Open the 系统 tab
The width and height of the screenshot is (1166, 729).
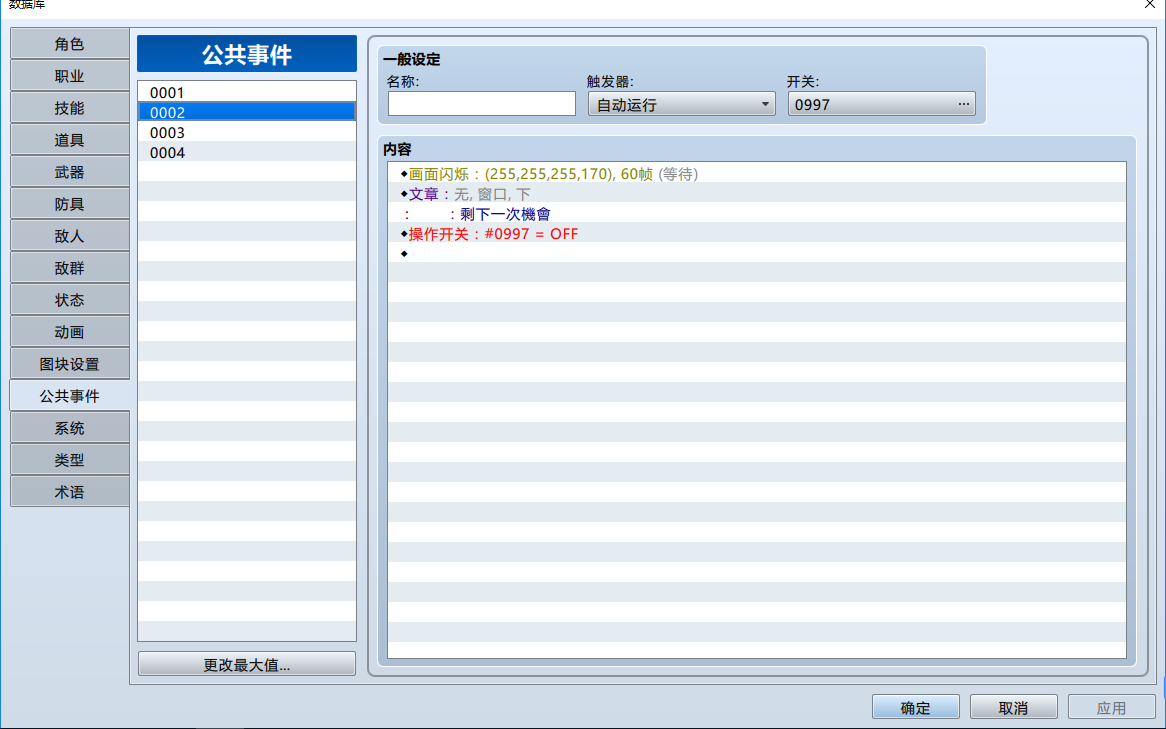[69, 428]
